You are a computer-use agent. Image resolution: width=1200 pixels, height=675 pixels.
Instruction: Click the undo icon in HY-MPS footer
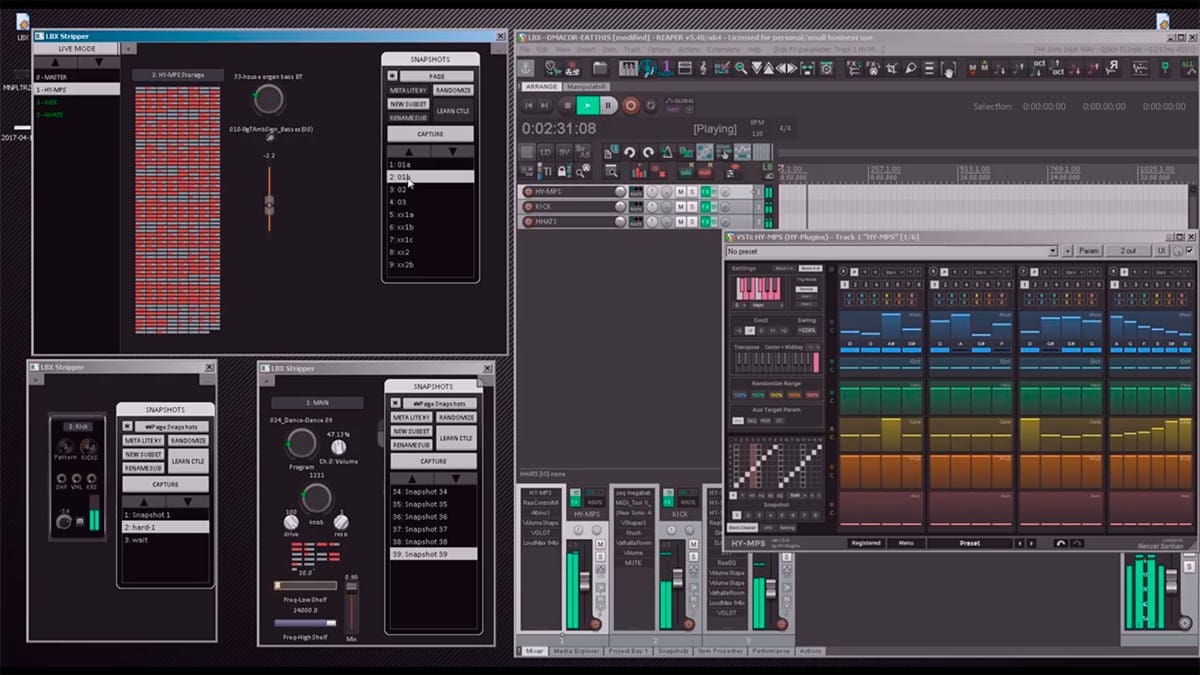pyautogui.click(x=1061, y=543)
